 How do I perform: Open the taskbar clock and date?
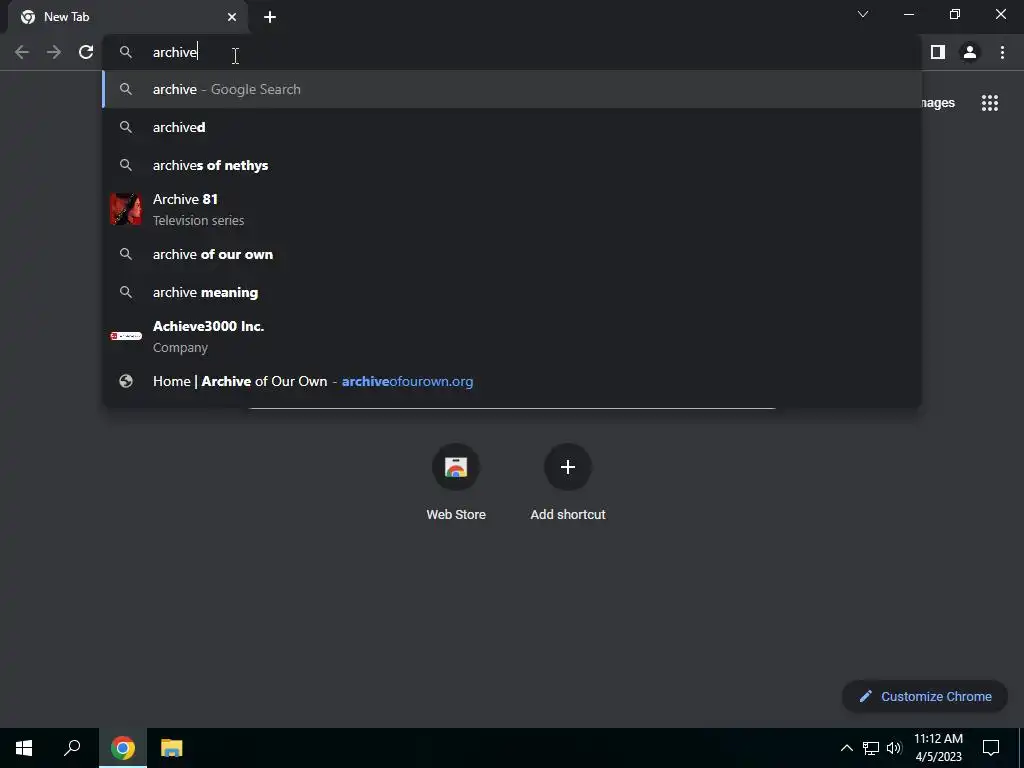(x=938, y=748)
